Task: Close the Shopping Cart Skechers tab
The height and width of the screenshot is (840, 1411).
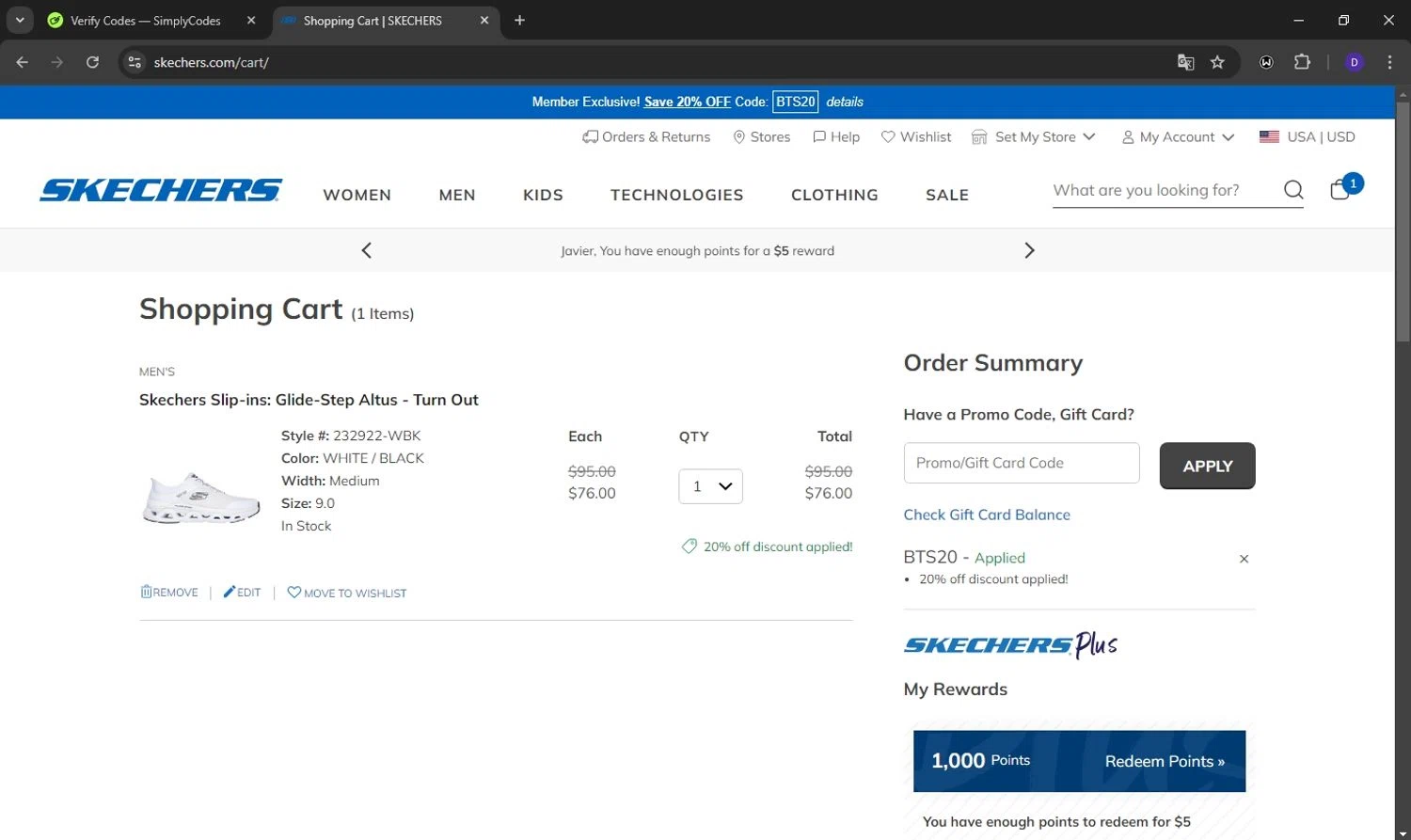Action: click(x=484, y=20)
